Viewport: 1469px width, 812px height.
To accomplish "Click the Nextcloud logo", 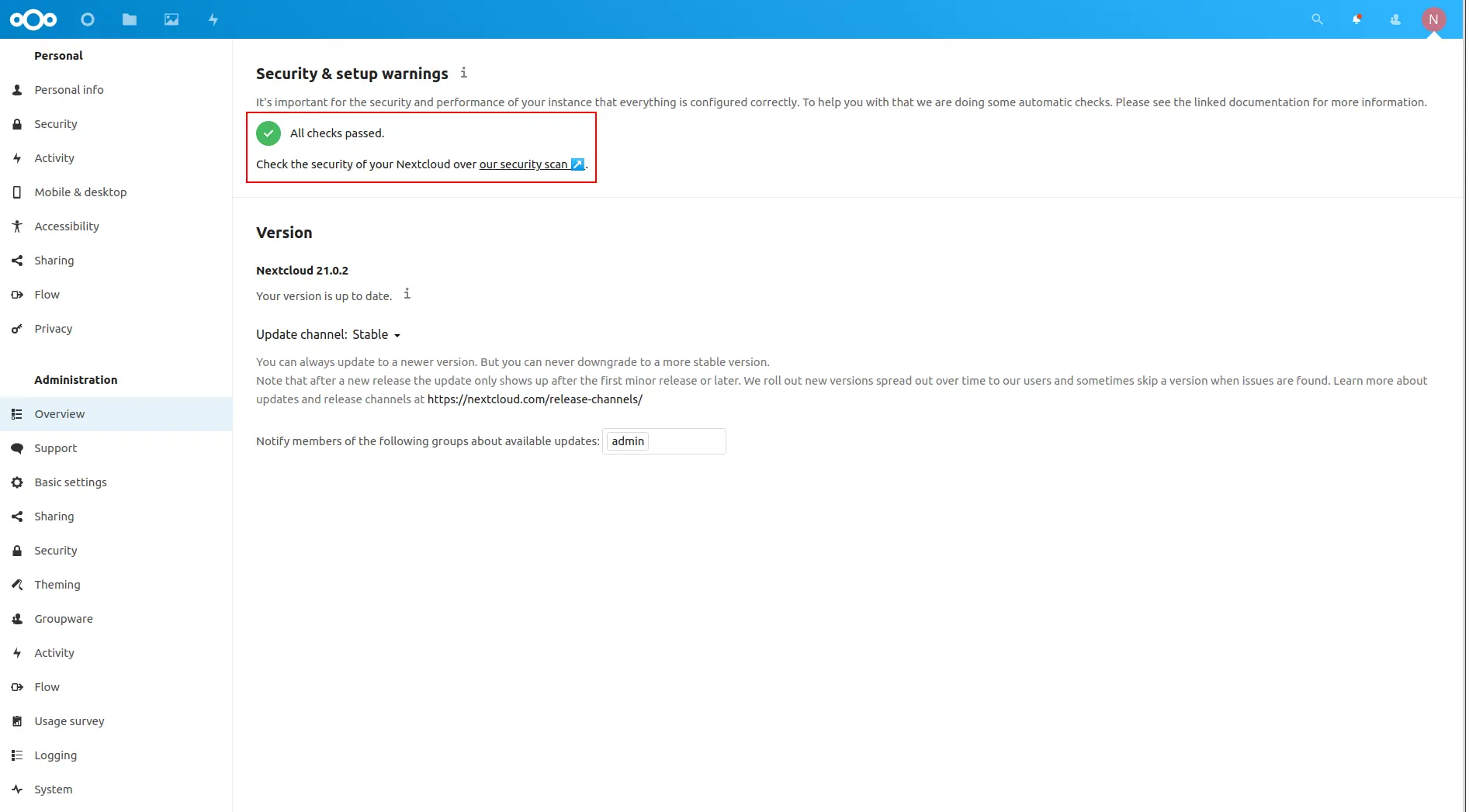I will point(33,19).
